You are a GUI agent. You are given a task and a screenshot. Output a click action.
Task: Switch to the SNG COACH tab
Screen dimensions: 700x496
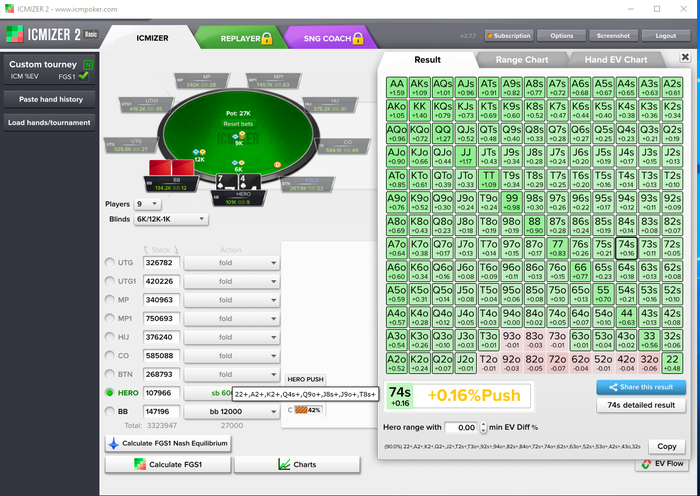click(330, 38)
